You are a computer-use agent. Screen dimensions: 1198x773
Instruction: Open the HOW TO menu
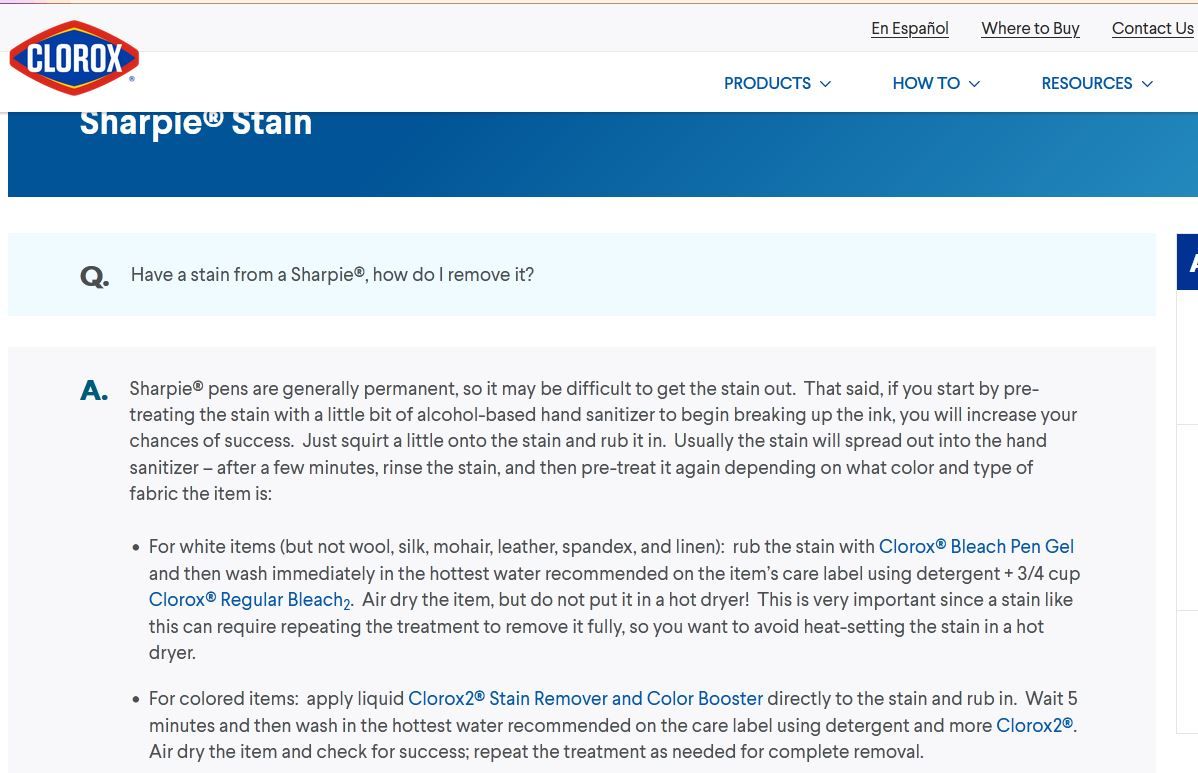(x=925, y=83)
